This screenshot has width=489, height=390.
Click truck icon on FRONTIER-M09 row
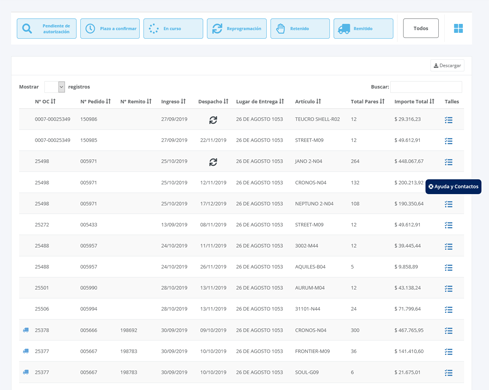coord(26,351)
